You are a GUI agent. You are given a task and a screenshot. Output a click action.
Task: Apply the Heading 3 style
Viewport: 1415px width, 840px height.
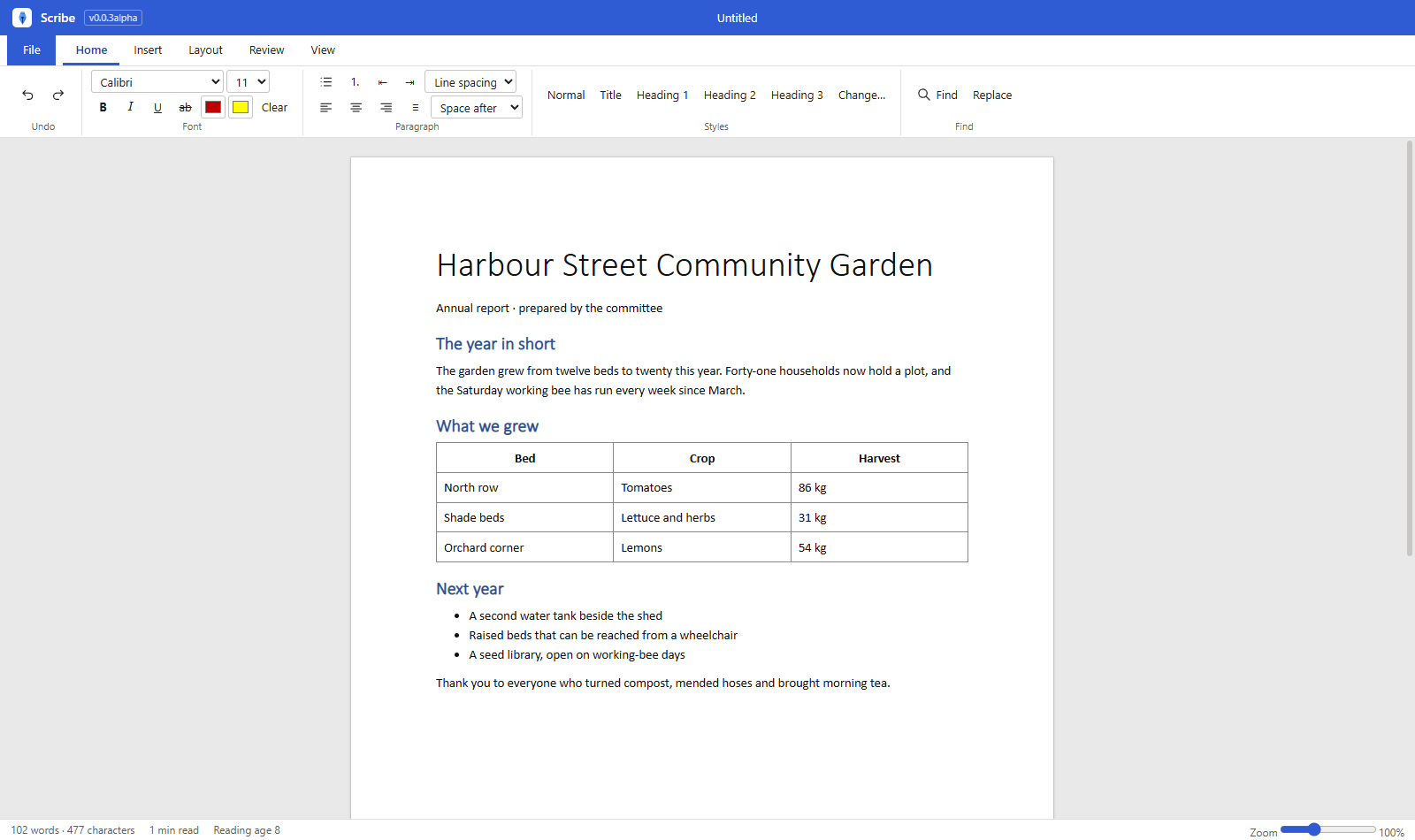point(797,95)
